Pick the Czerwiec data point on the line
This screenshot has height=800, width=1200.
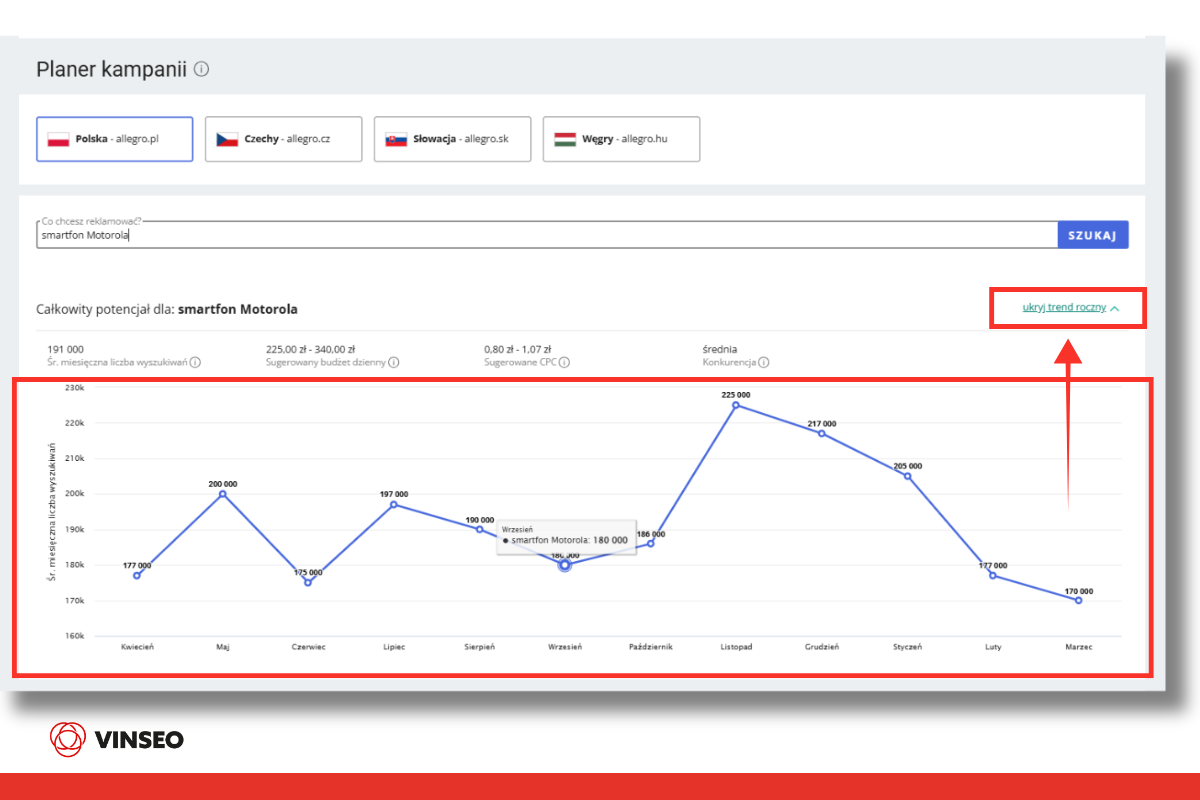(x=308, y=582)
